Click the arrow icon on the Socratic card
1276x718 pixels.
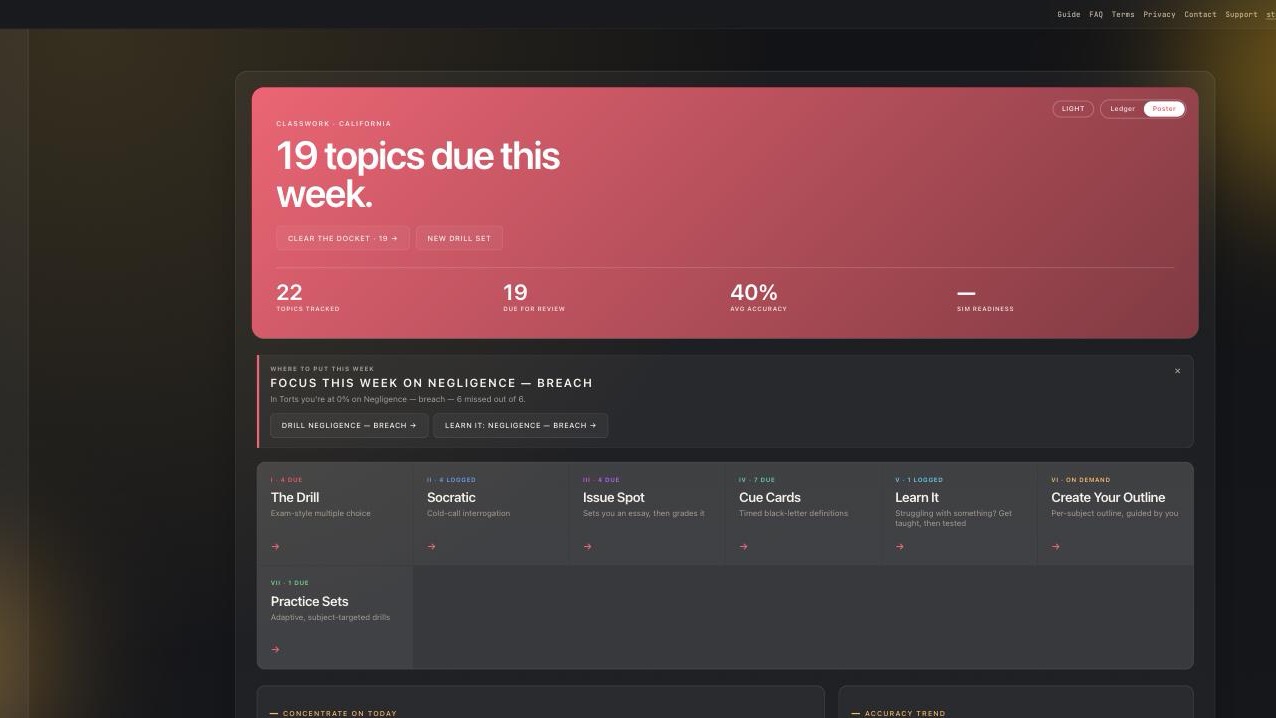coord(431,547)
